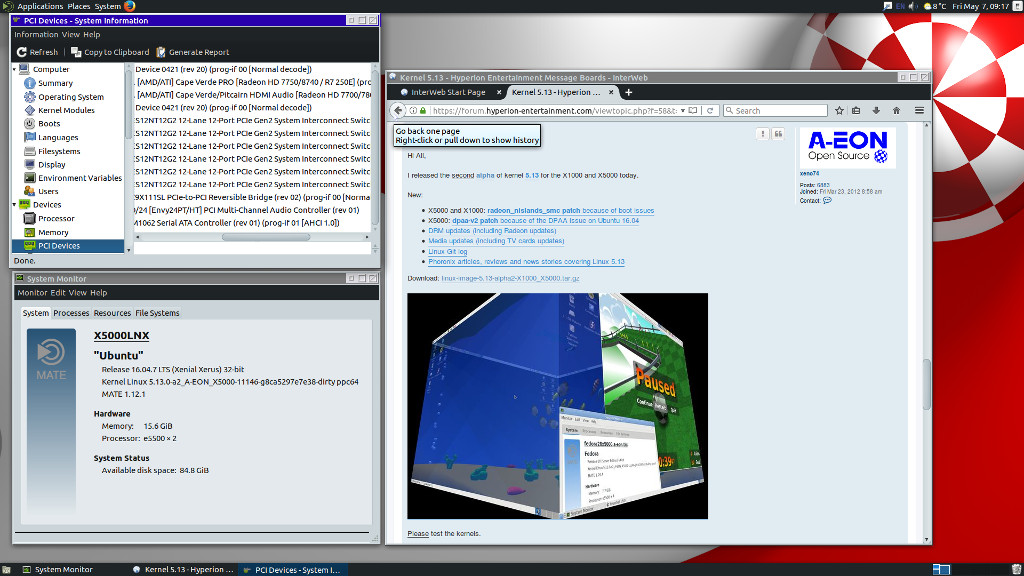Open the Linux Git log link
This screenshot has height=576, width=1024.
(x=447, y=251)
